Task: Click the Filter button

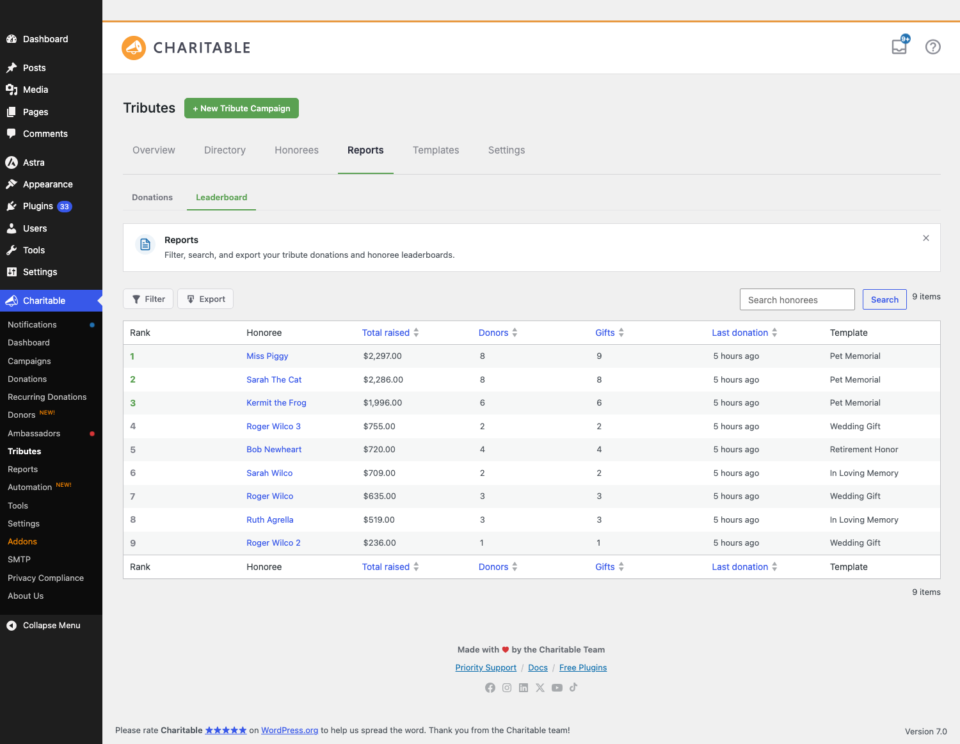Action: coord(148,299)
